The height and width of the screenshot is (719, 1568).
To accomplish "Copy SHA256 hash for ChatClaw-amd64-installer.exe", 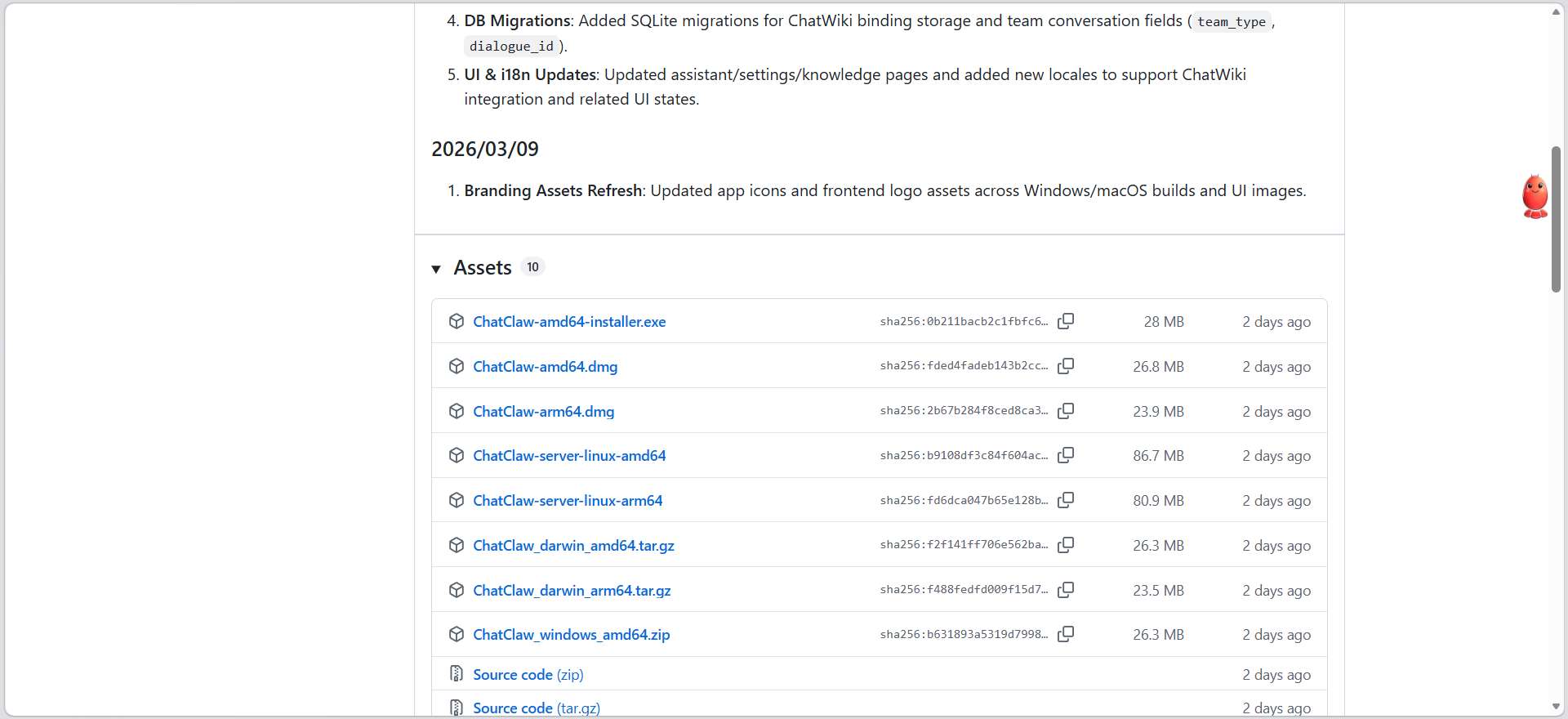I will click(x=1066, y=321).
